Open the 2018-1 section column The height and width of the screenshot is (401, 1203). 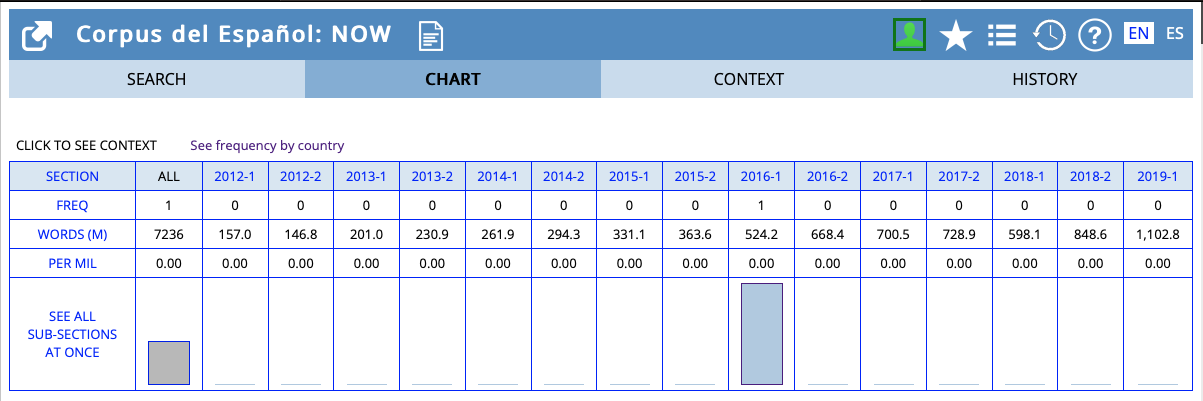click(1026, 176)
